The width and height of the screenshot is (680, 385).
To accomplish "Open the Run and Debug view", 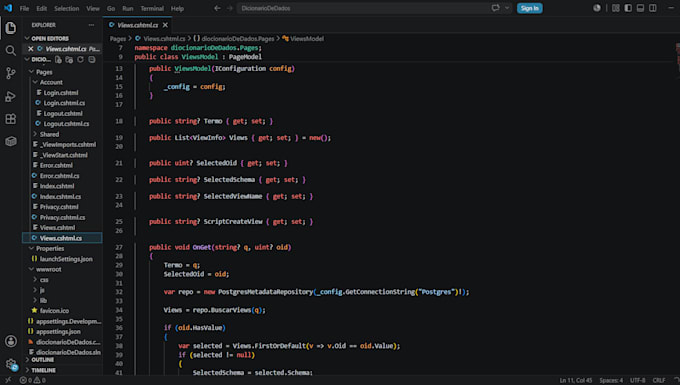I will (10, 96).
